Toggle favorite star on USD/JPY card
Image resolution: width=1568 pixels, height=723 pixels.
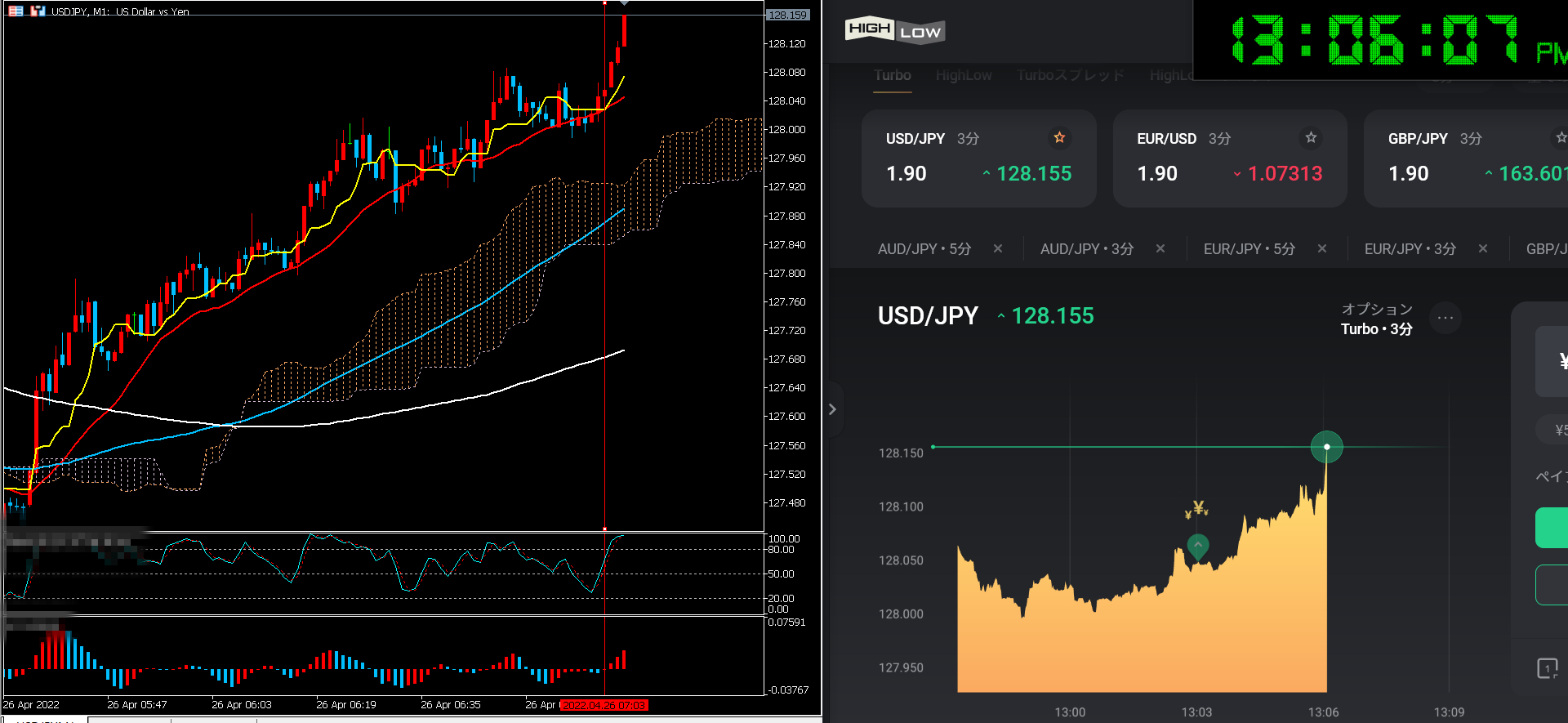[1059, 137]
